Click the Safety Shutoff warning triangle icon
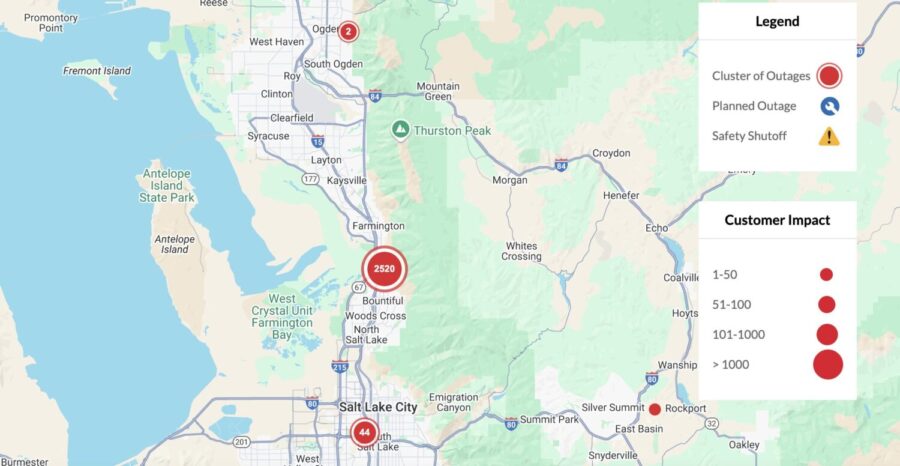Viewport: 900px width, 466px height. [829, 137]
